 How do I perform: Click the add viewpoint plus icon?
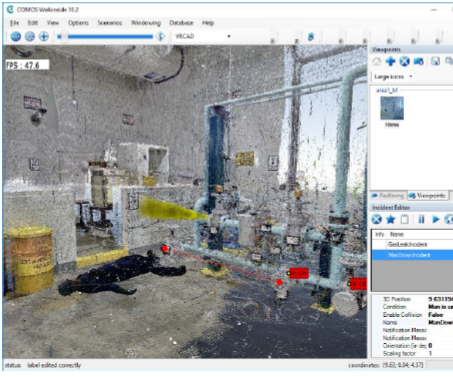(390, 61)
